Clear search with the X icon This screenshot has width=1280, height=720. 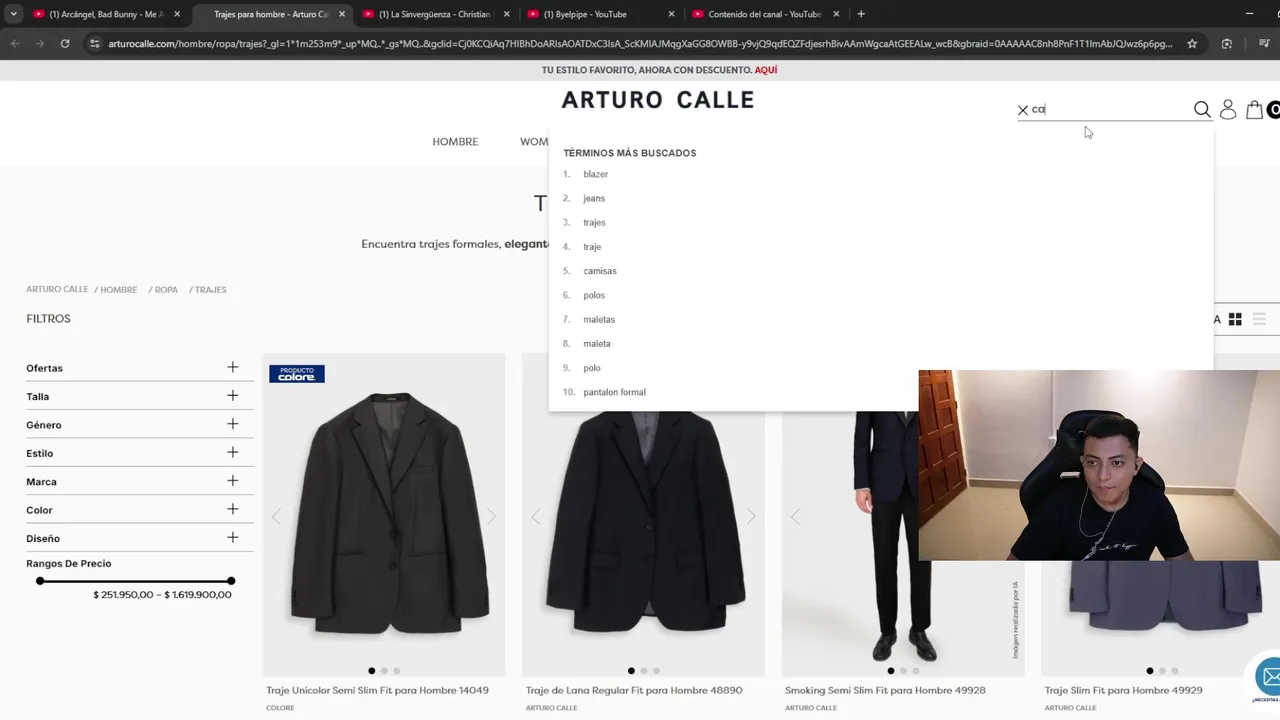click(1023, 110)
